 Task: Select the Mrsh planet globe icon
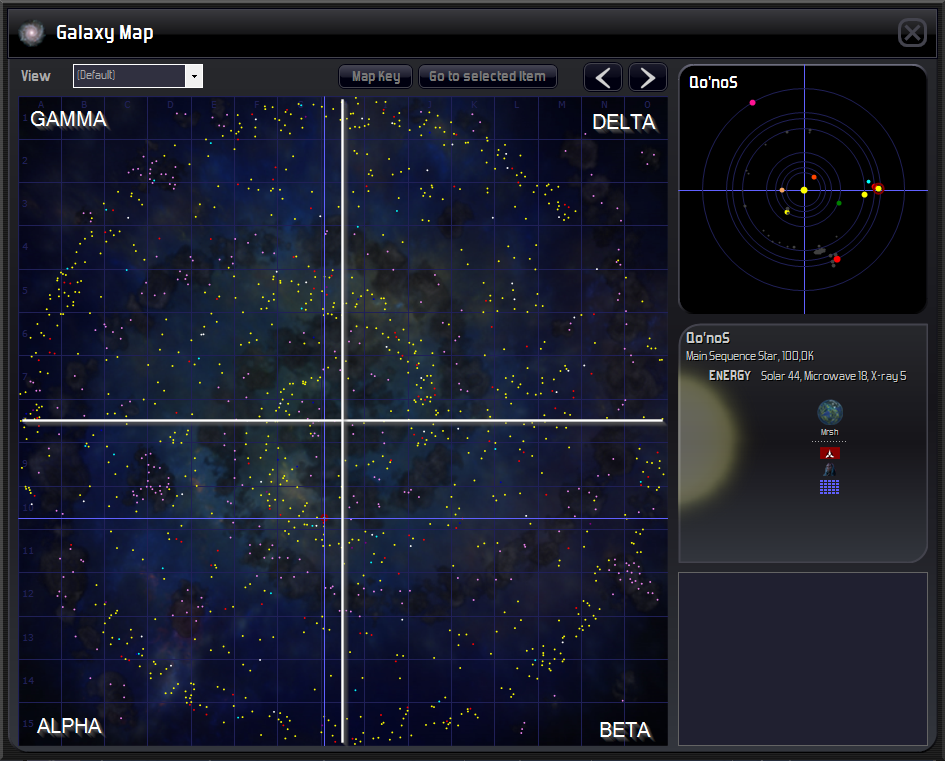tap(830, 413)
